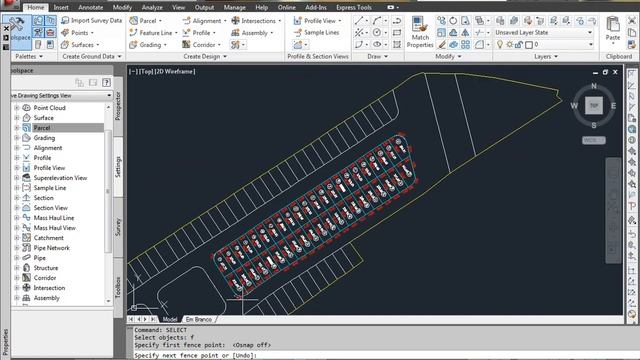Click the Rectangle draw tool
640x360 pixels.
(397, 32)
